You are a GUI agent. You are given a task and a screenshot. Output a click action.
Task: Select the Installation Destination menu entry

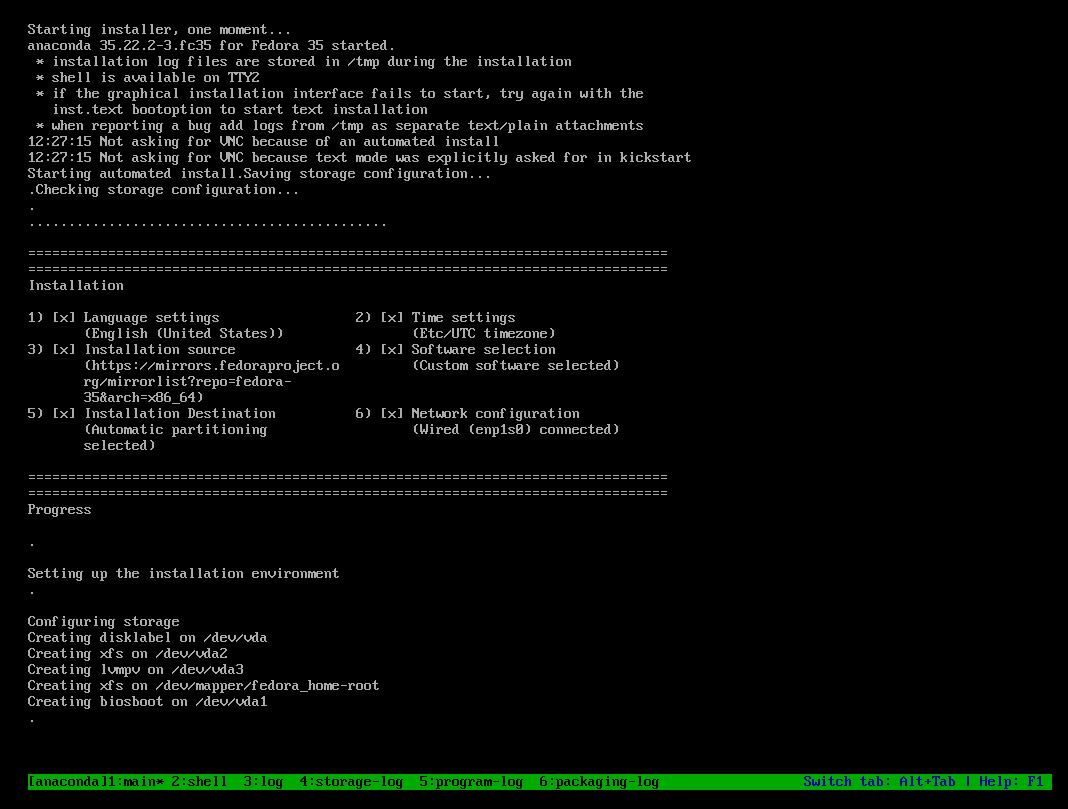click(x=180, y=413)
